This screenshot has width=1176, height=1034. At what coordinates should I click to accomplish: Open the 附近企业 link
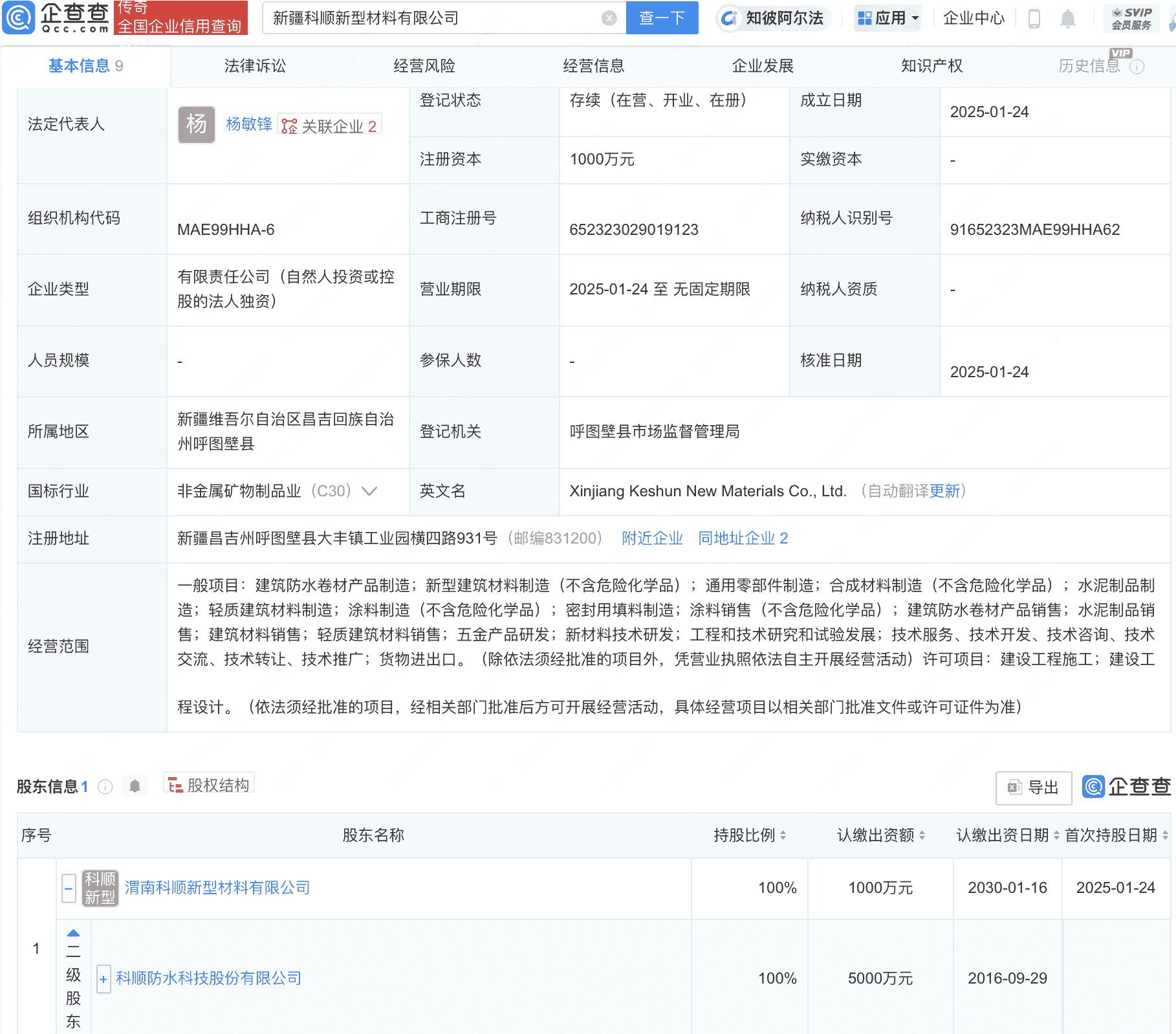652,538
